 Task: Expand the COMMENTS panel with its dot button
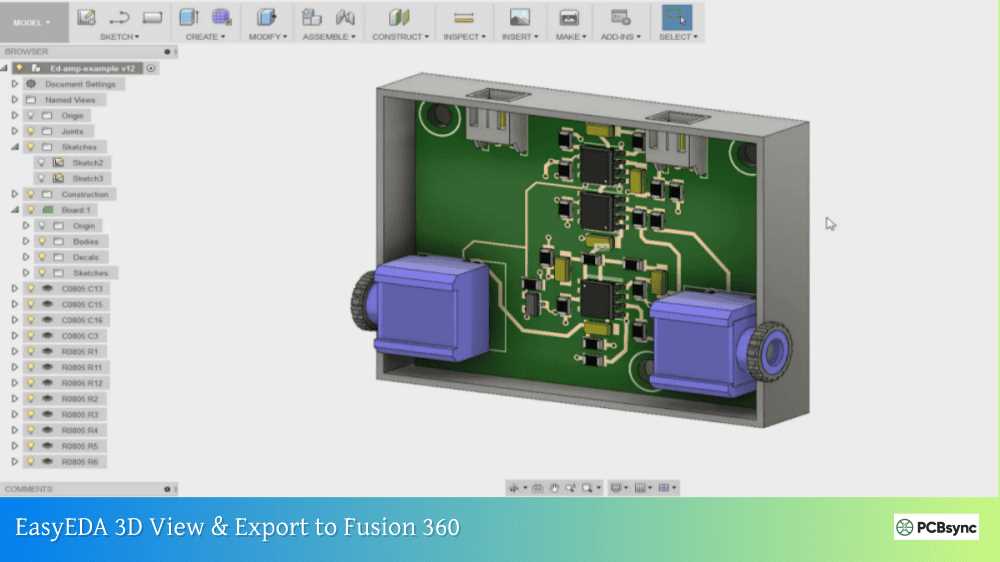[x=167, y=489]
